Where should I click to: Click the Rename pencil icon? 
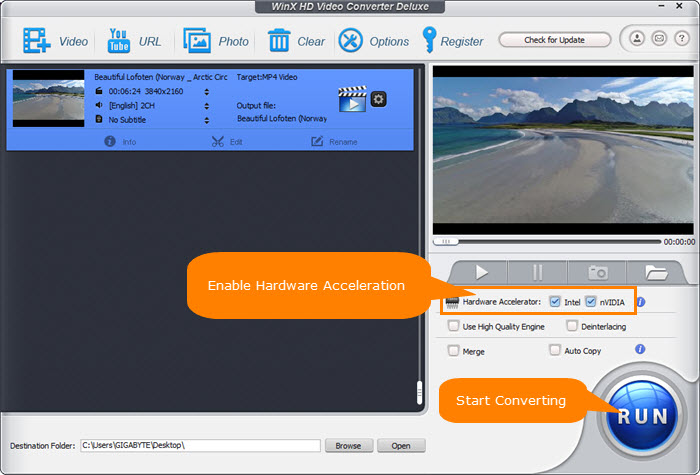coord(317,142)
